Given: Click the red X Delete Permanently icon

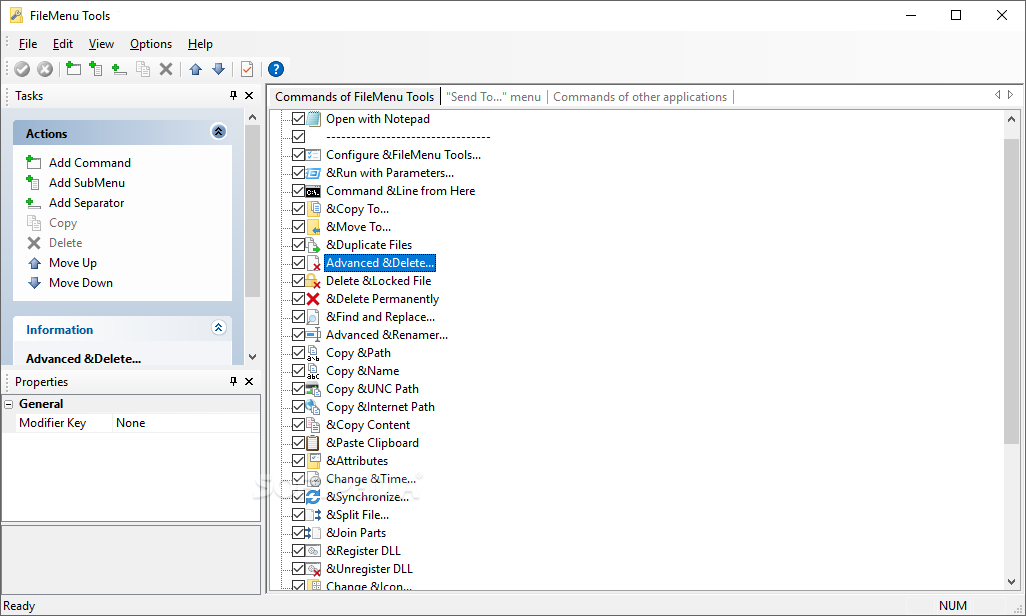Looking at the screenshot, I should click(x=313, y=299).
